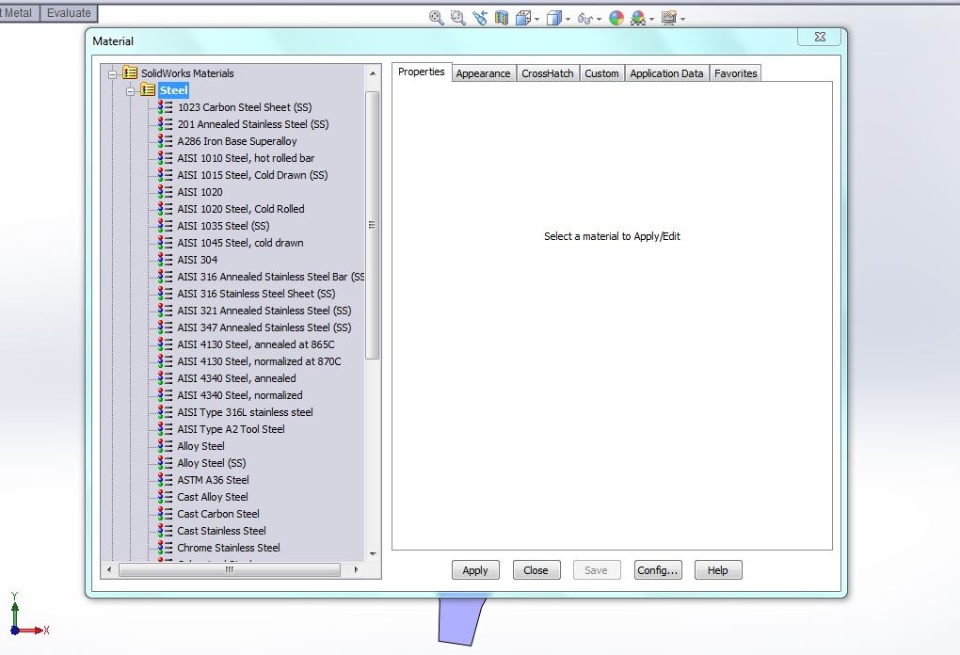This screenshot has width=960, height=655.
Task: Collapse the Steel category node
Action: (x=130, y=91)
